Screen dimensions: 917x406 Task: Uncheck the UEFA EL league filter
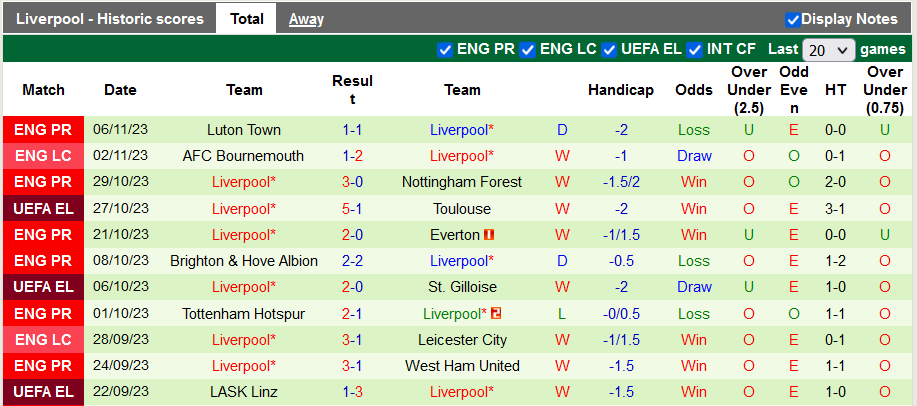tap(610, 49)
